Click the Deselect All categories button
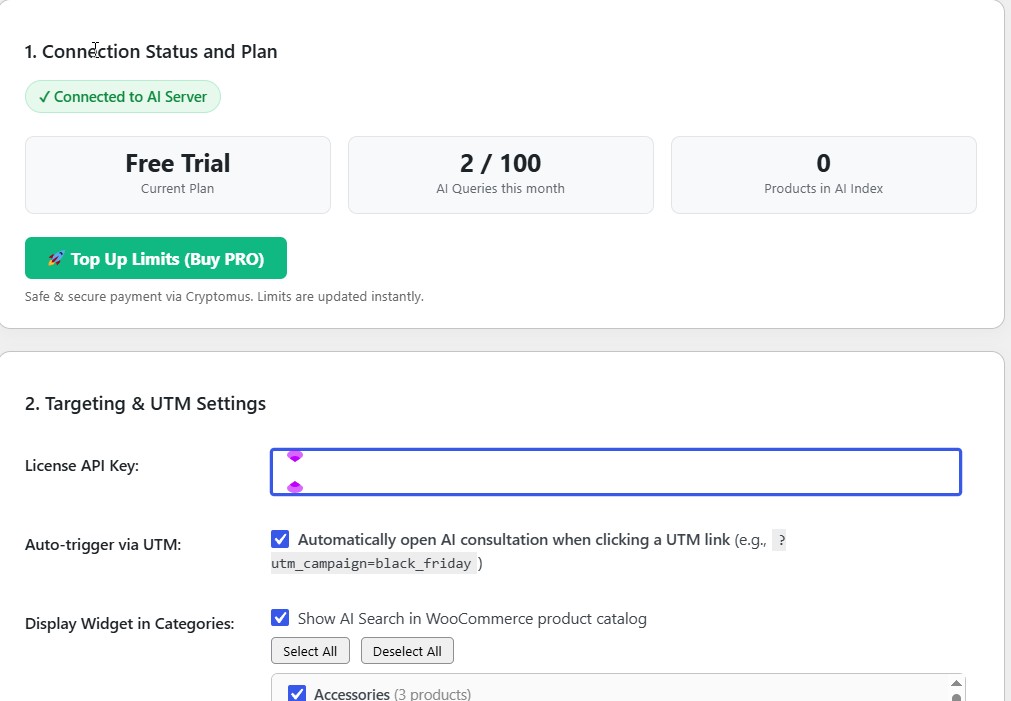Screen dimensions: 1011x701 coord(407,651)
